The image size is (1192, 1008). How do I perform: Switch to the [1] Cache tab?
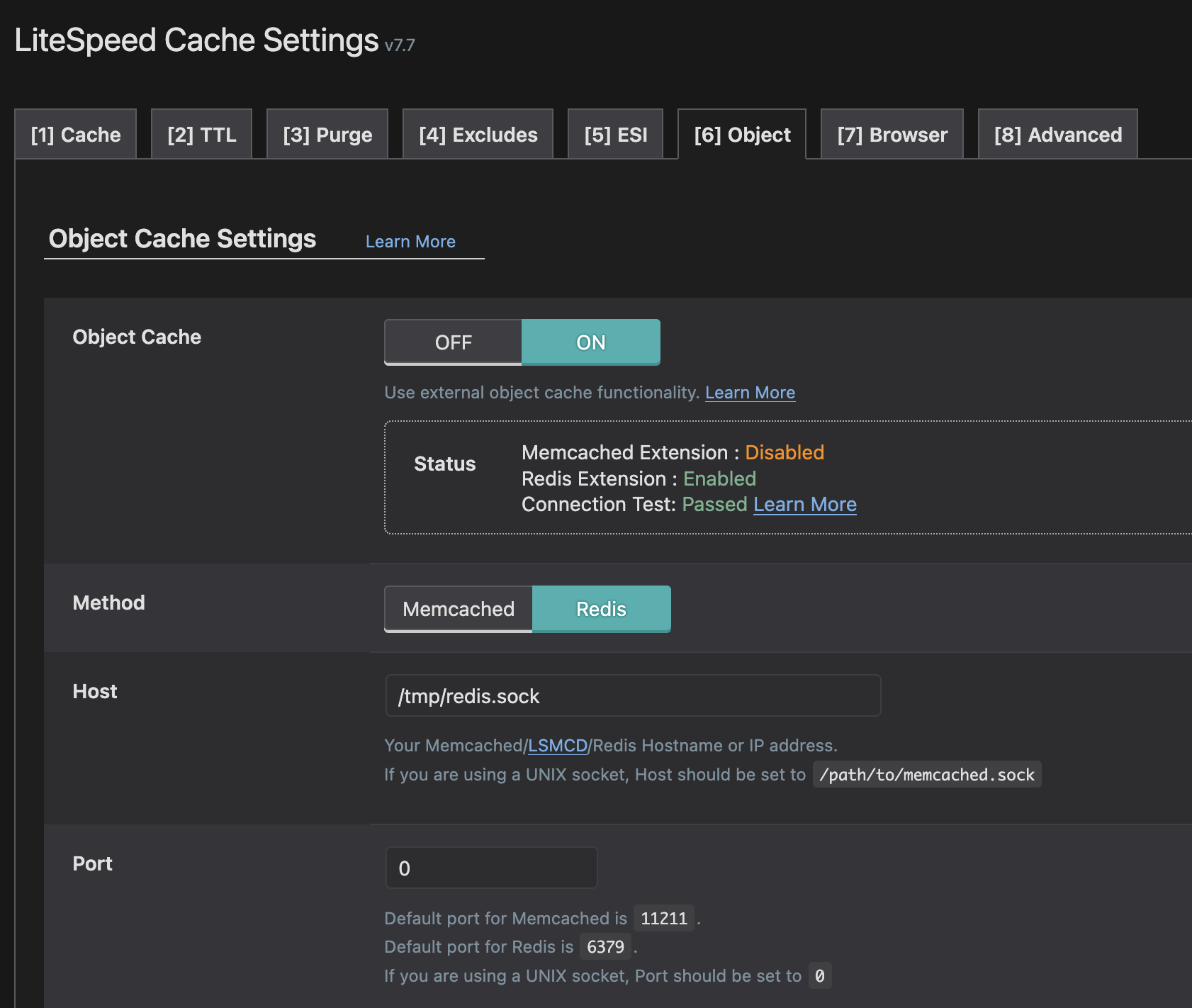click(x=76, y=135)
